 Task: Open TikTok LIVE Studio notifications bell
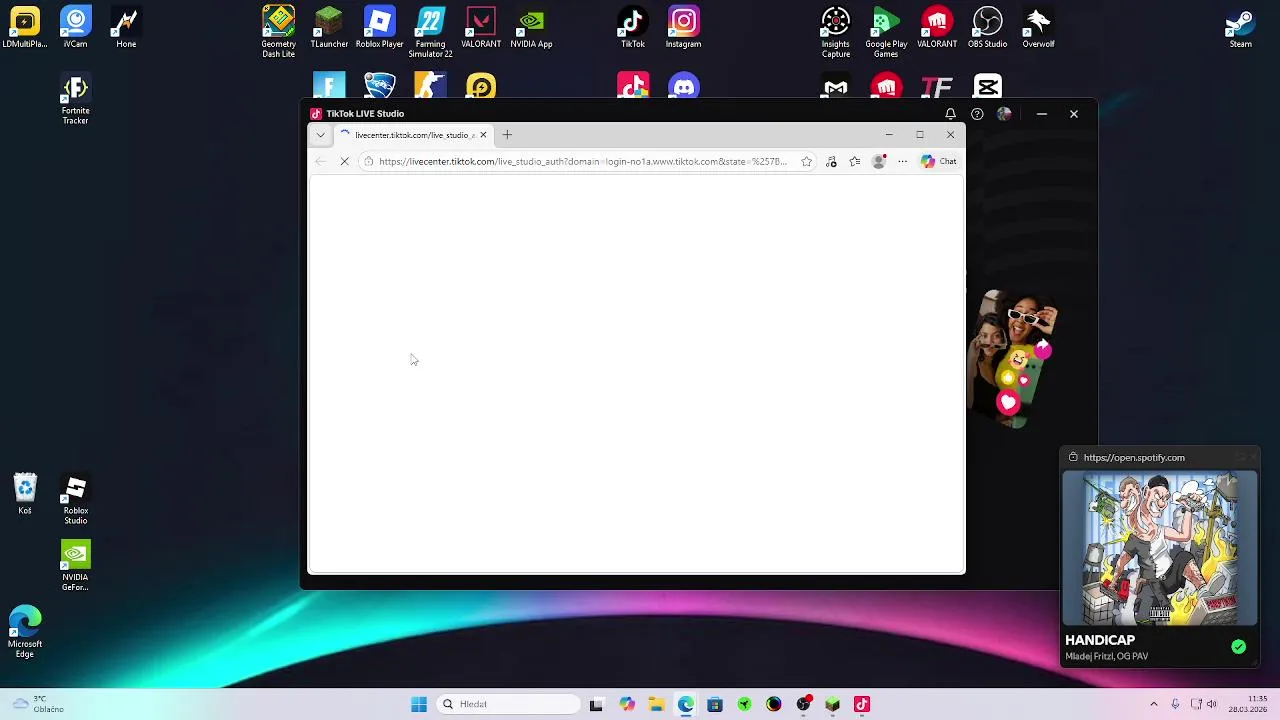(950, 114)
